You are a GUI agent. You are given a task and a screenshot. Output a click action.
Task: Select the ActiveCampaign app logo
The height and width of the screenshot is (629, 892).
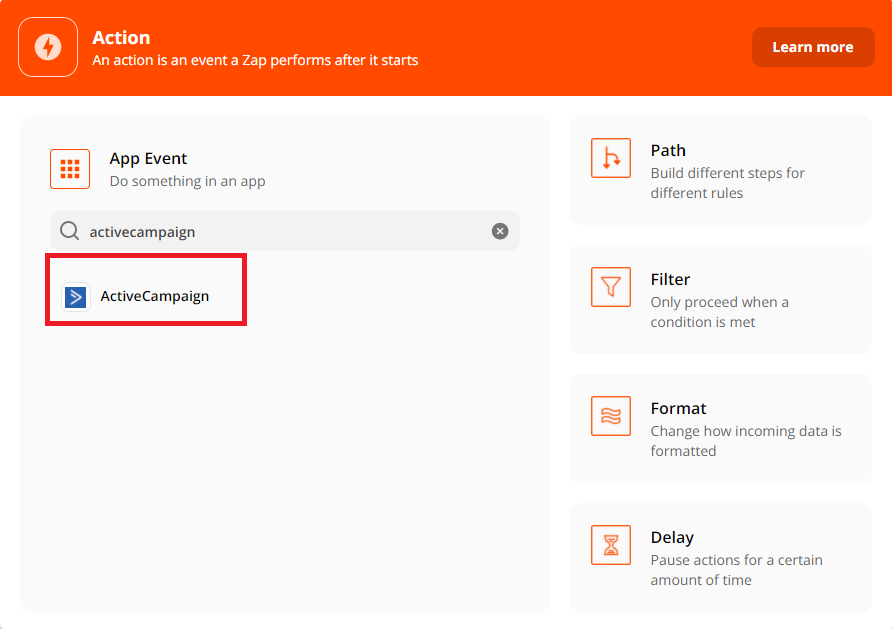(76, 296)
